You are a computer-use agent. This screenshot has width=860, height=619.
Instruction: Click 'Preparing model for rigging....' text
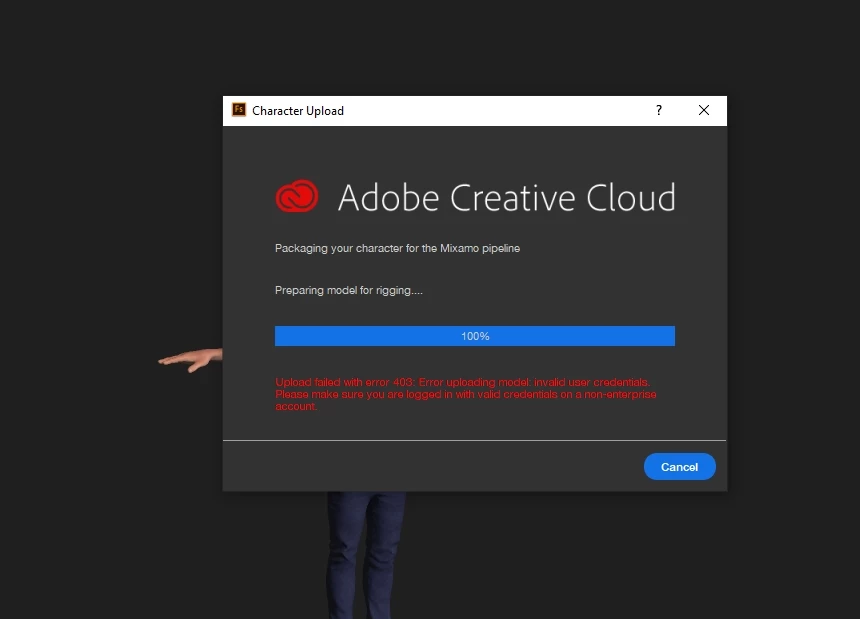point(349,291)
